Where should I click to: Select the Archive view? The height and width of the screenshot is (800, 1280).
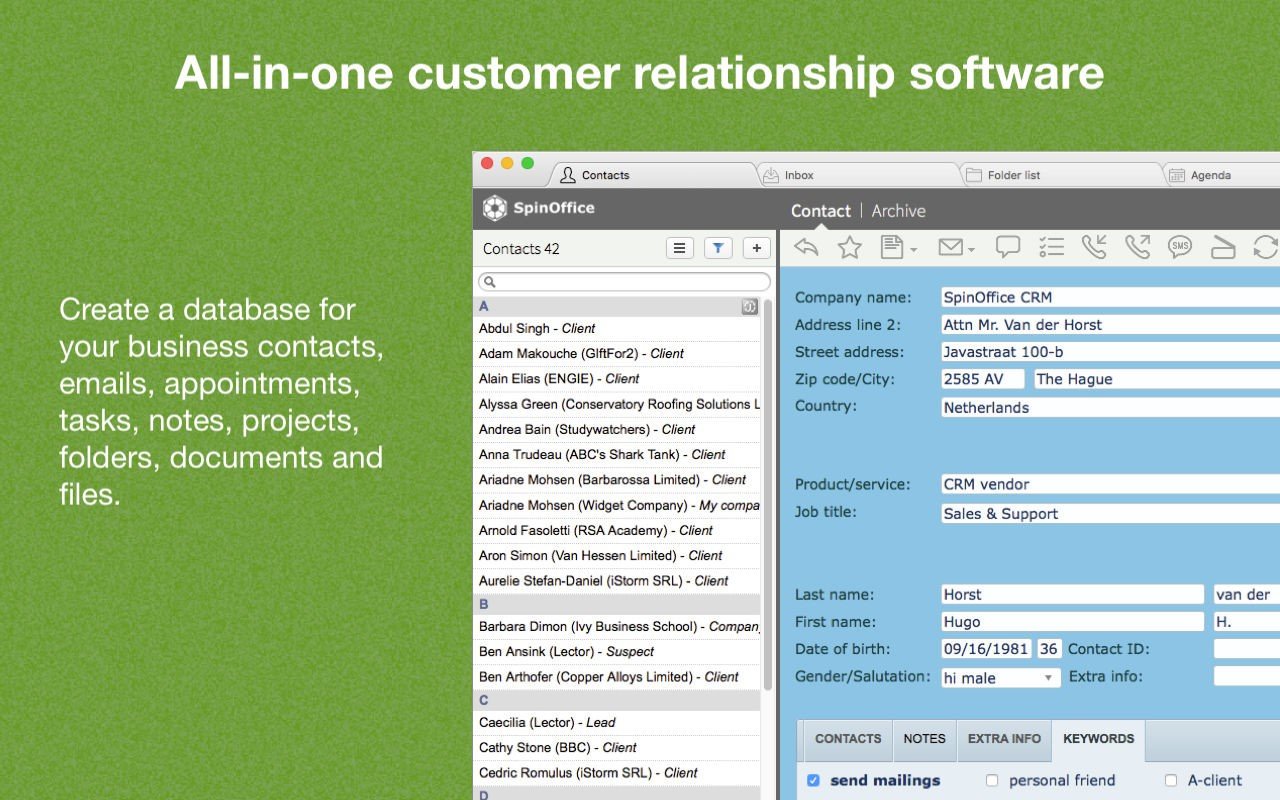(898, 211)
